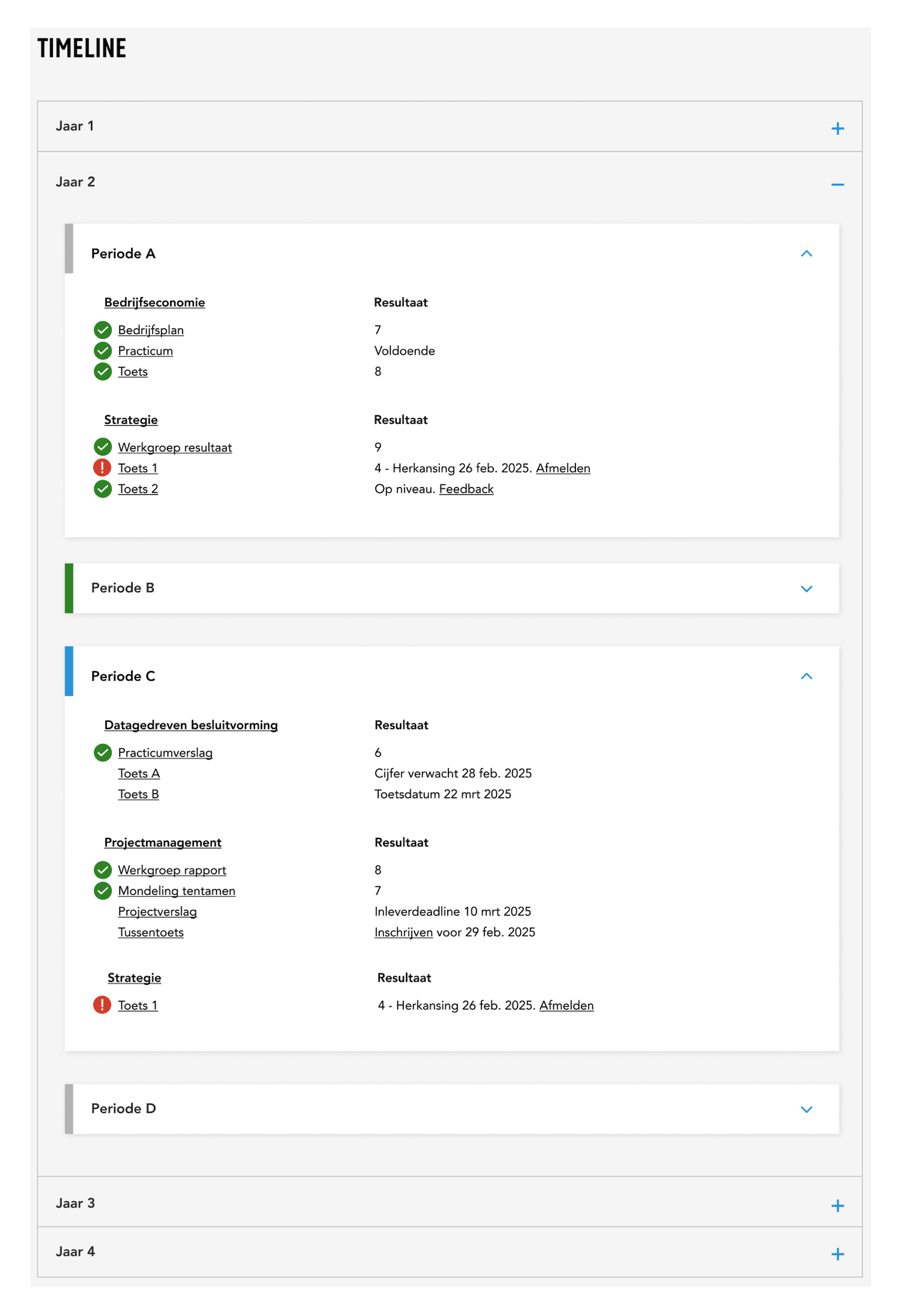Click Inschrijven link for Tussentoets
The width and height of the screenshot is (899, 1316).
point(403,932)
